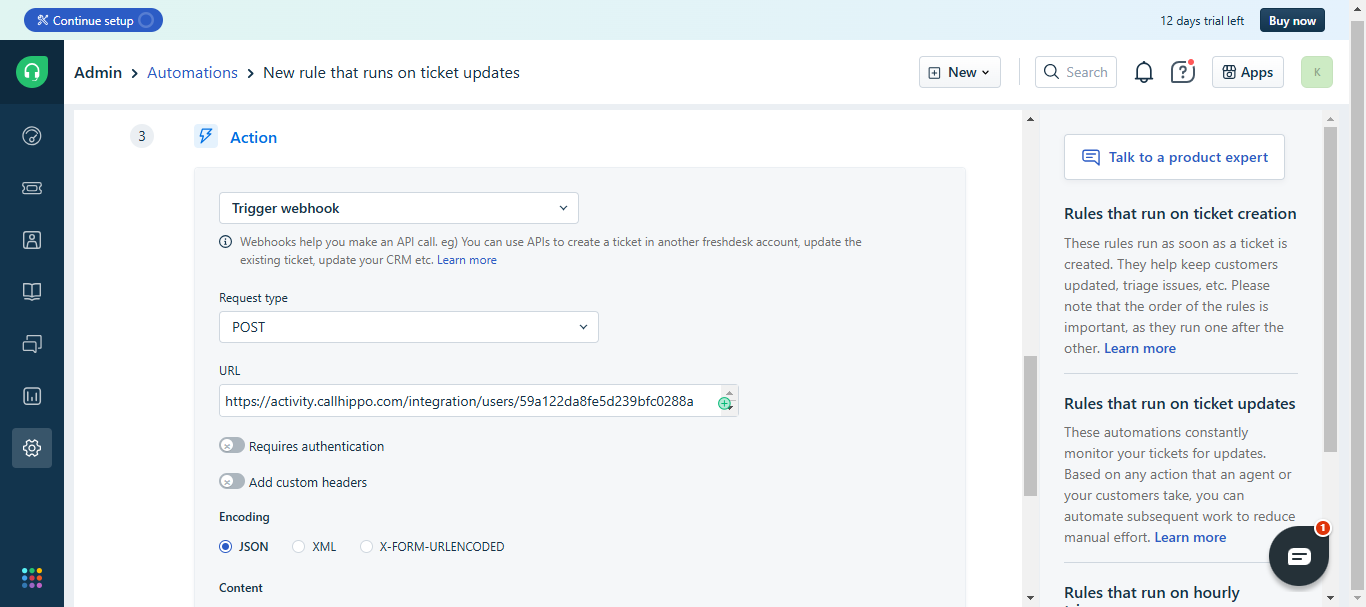Click the Request type label
Screen dimensions: 1366x607
(x=253, y=298)
